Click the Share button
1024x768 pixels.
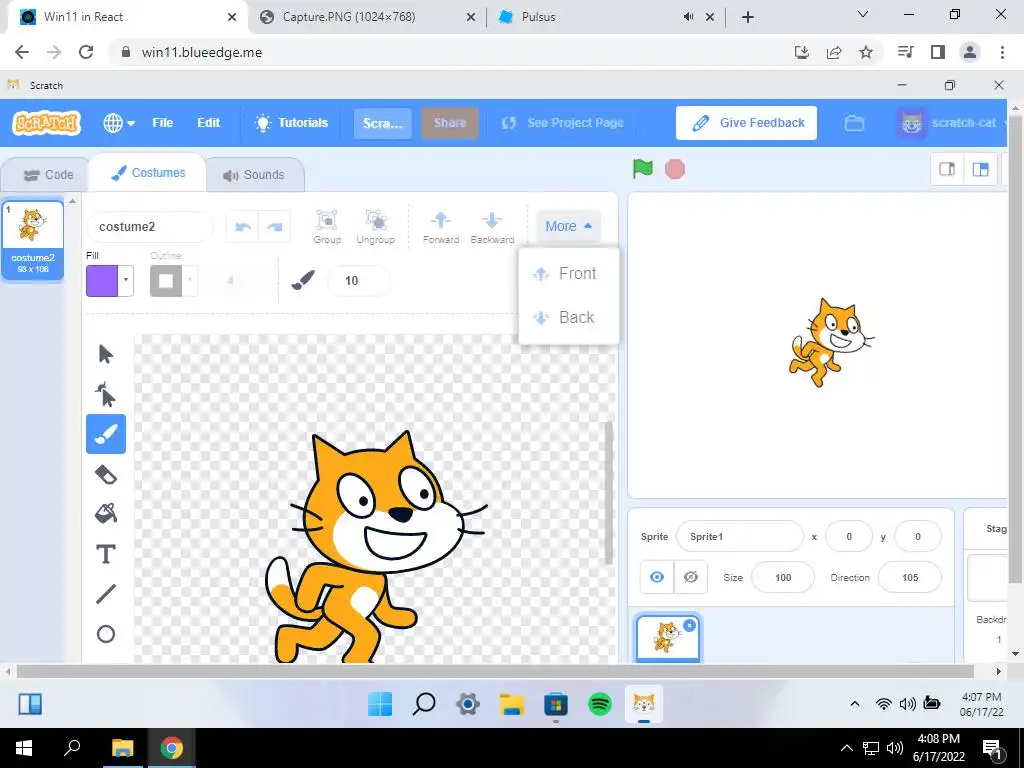pos(450,123)
